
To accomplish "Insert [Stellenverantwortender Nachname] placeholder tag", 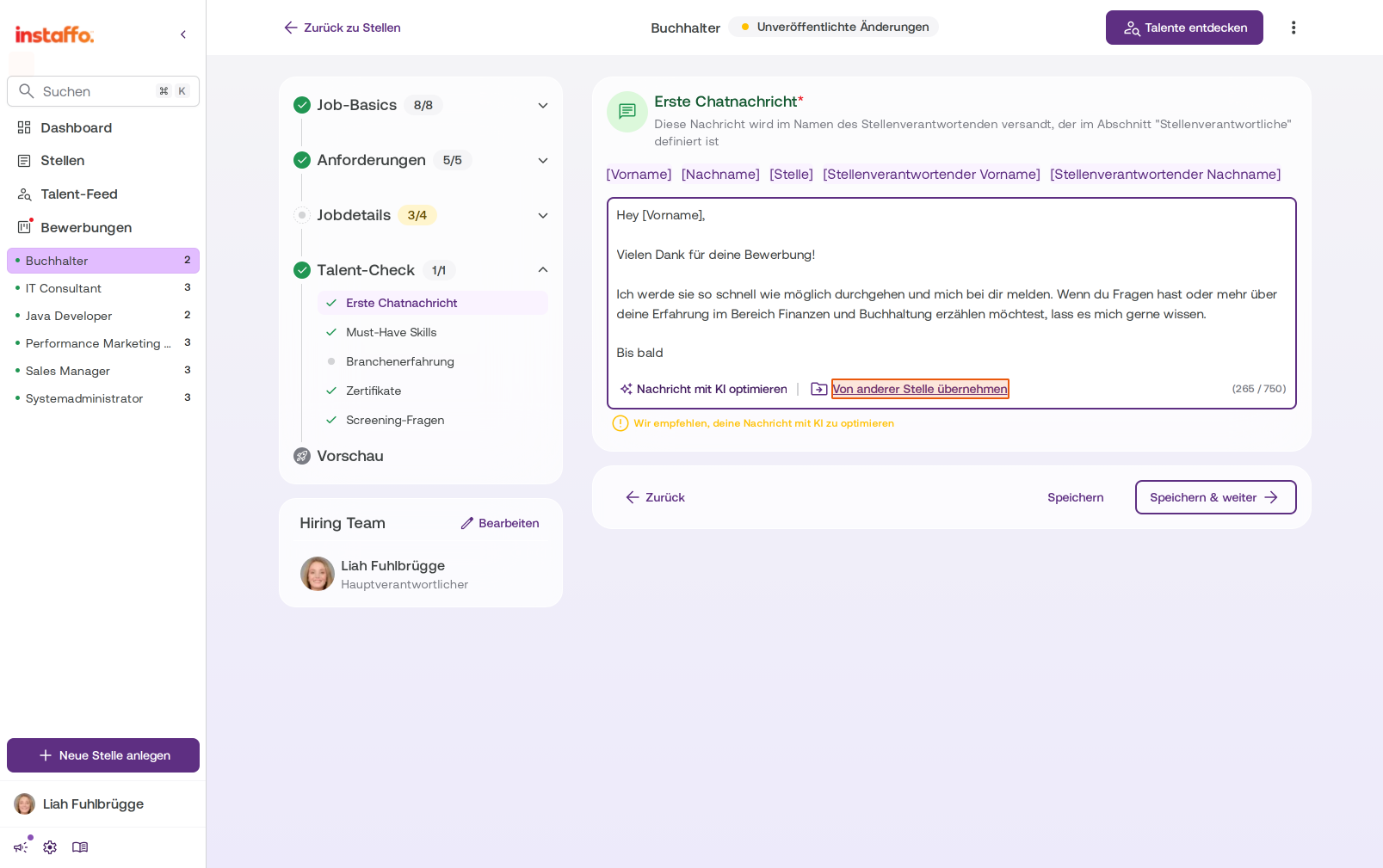I will click(1165, 175).
